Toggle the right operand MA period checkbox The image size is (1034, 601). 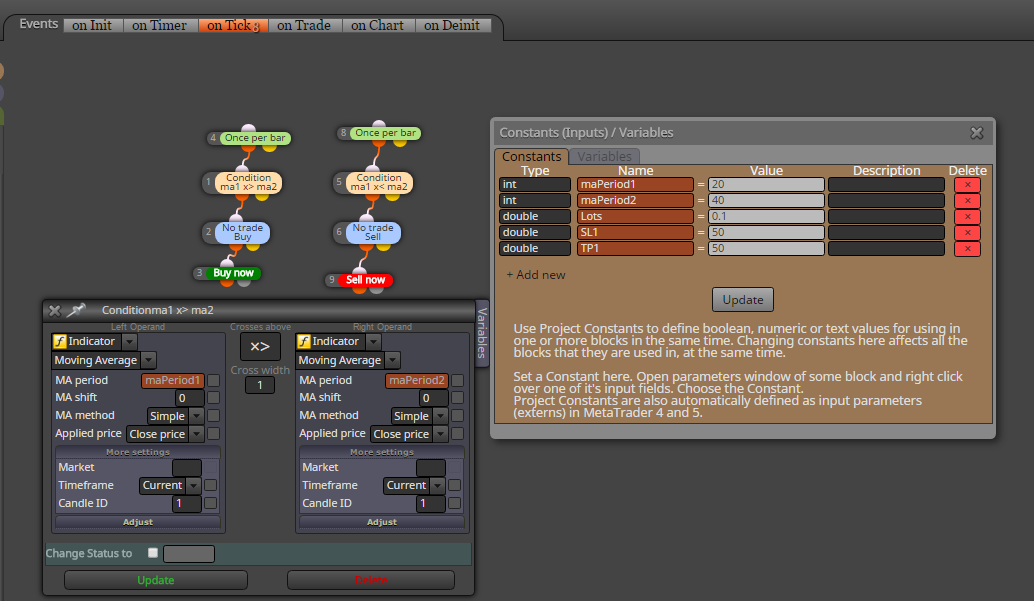pyautogui.click(x=458, y=381)
